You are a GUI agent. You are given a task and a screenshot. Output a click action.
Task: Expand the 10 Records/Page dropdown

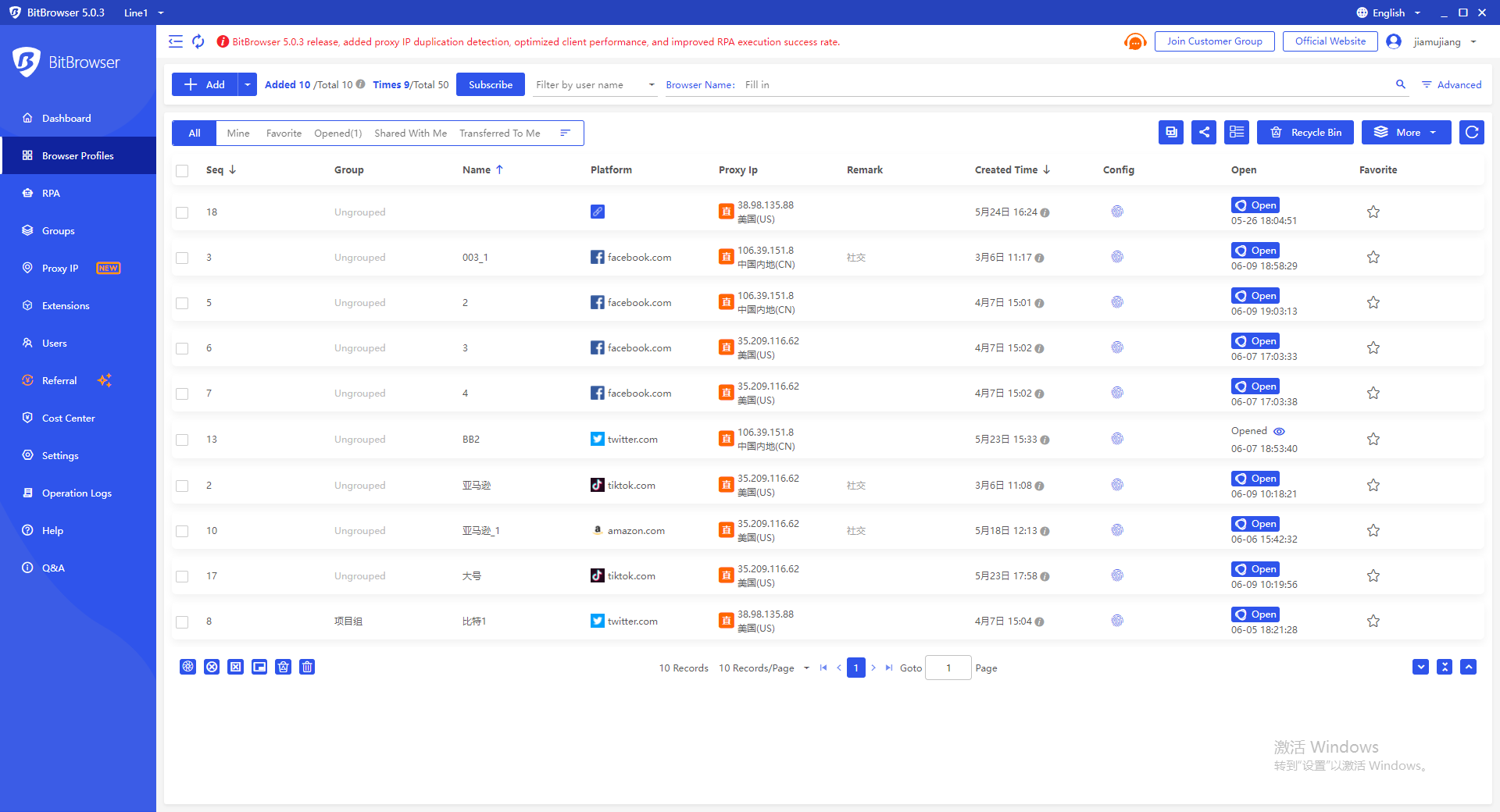762,668
